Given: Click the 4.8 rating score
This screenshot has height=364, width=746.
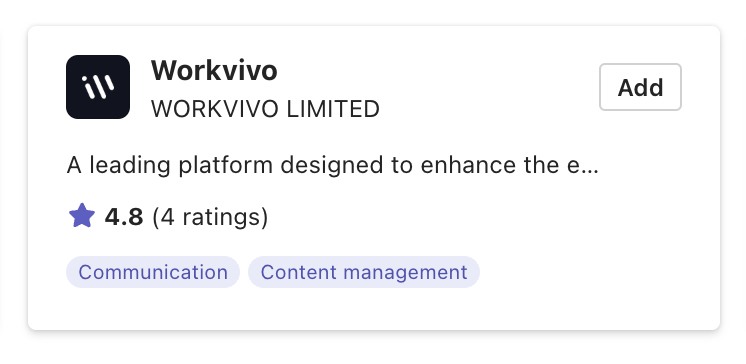Looking at the screenshot, I should [x=124, y=217].
